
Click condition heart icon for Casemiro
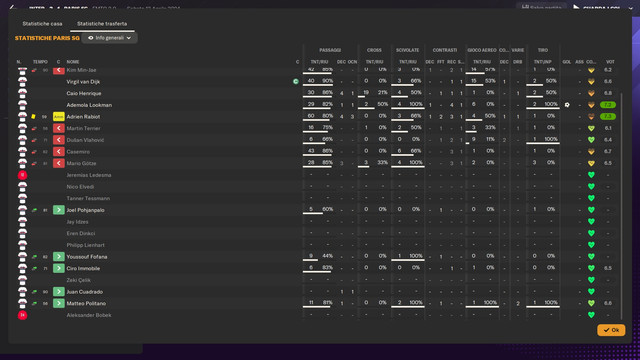point(591,151)
